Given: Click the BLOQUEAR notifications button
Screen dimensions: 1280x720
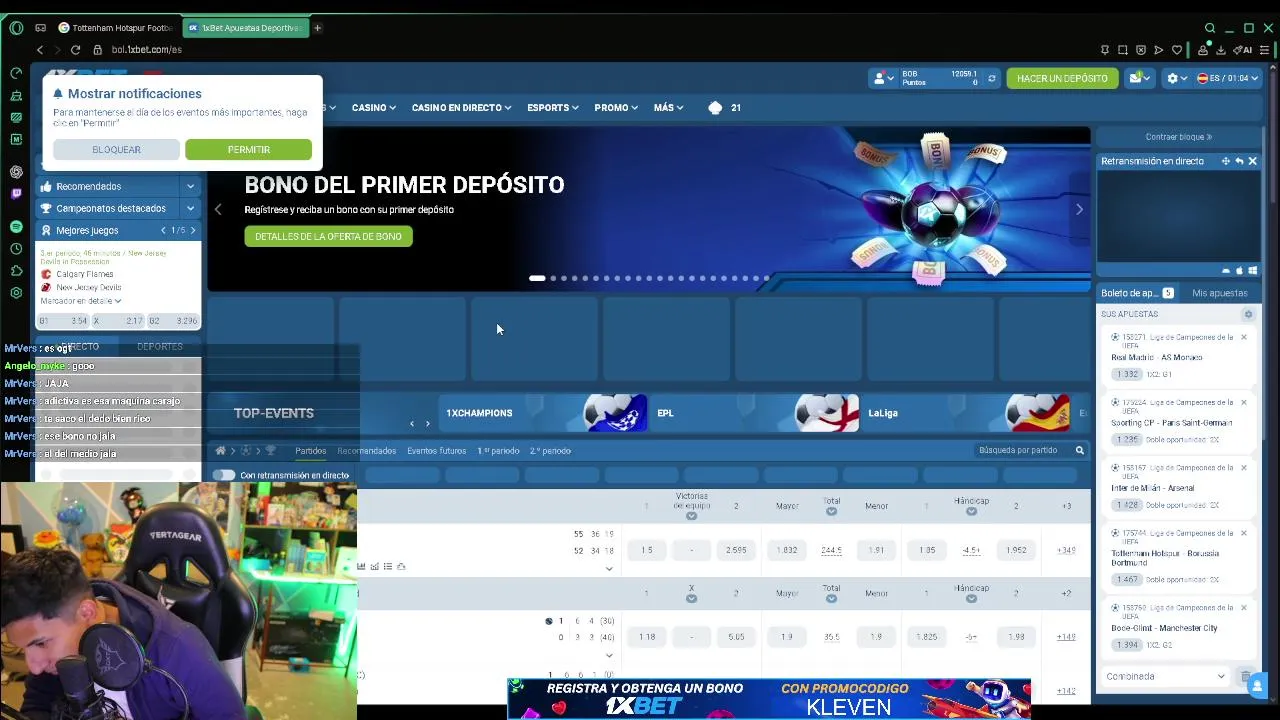Looking at the screenshot, I should [116, 149].
